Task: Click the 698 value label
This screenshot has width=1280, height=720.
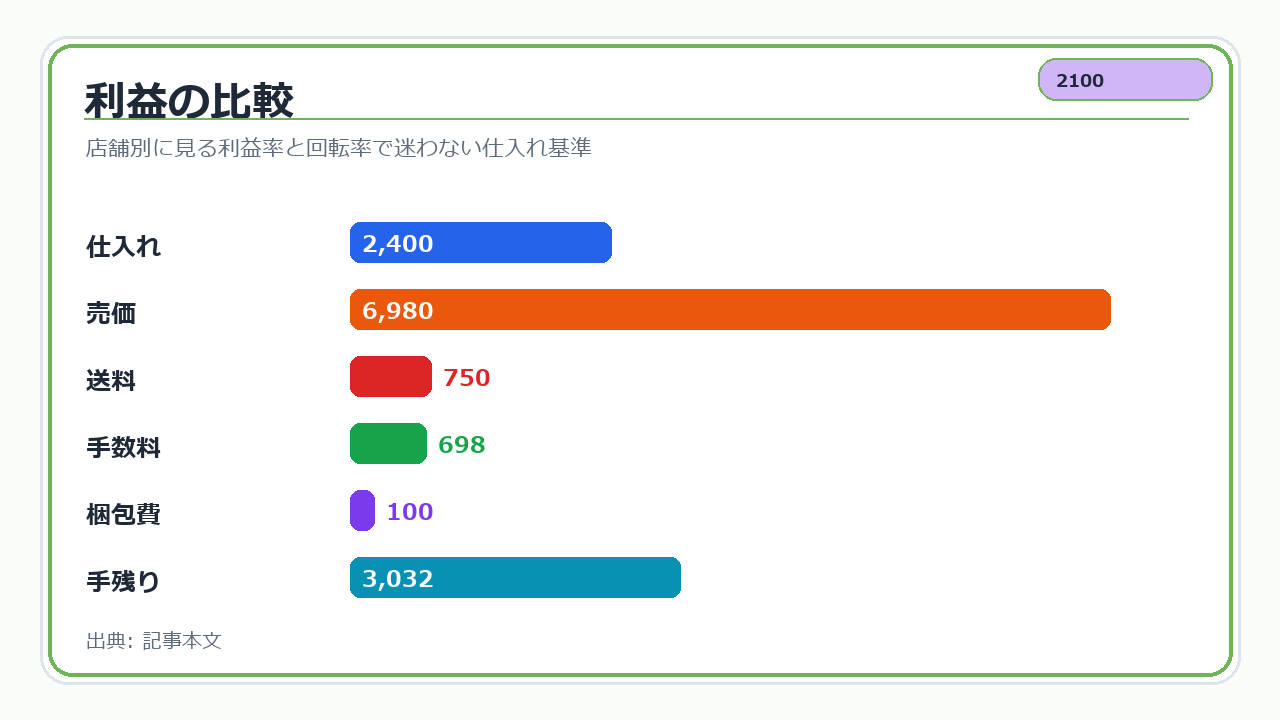Action: [462, 445]
